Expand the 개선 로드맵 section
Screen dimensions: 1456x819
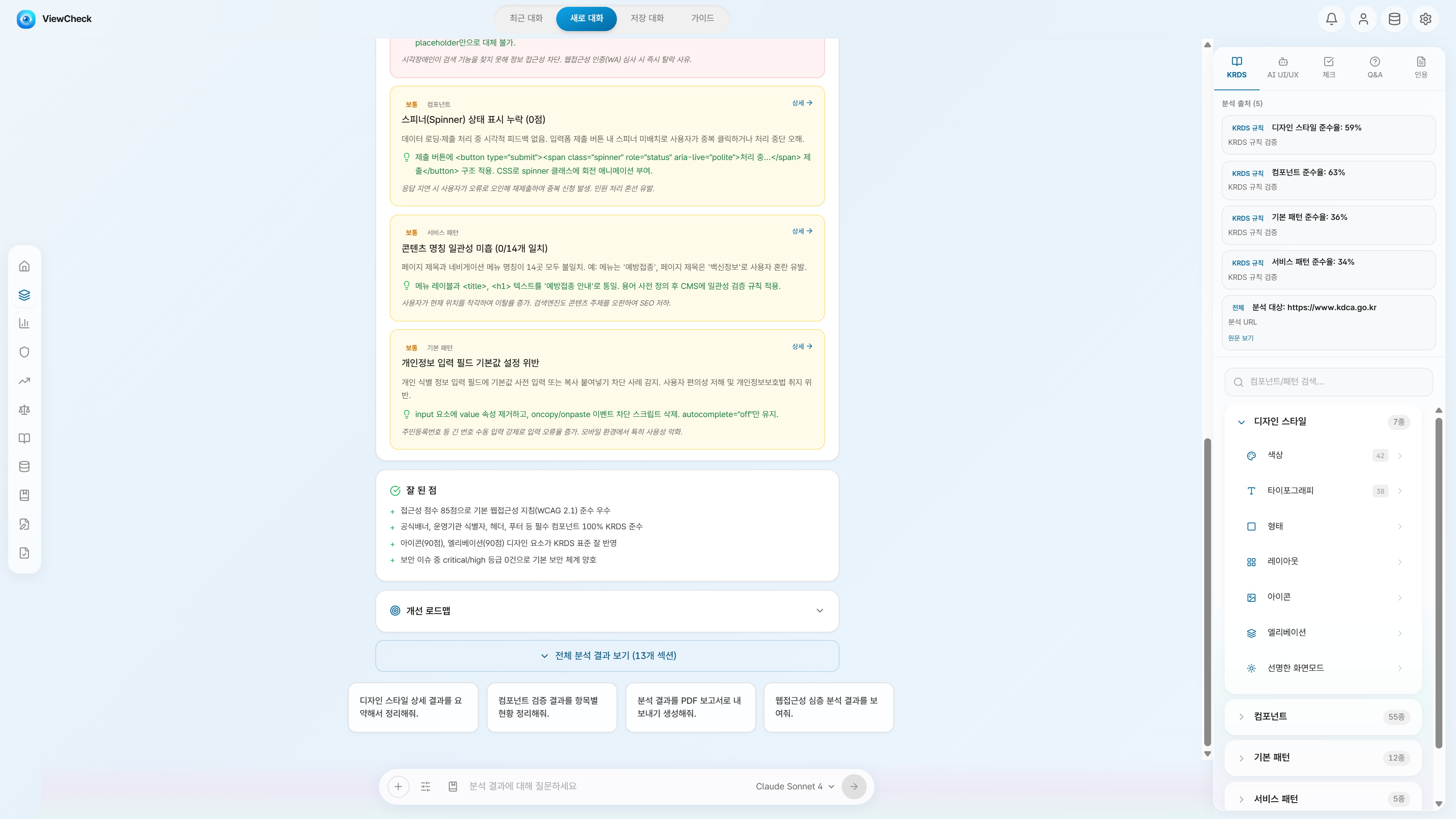(x=607, y=611)
